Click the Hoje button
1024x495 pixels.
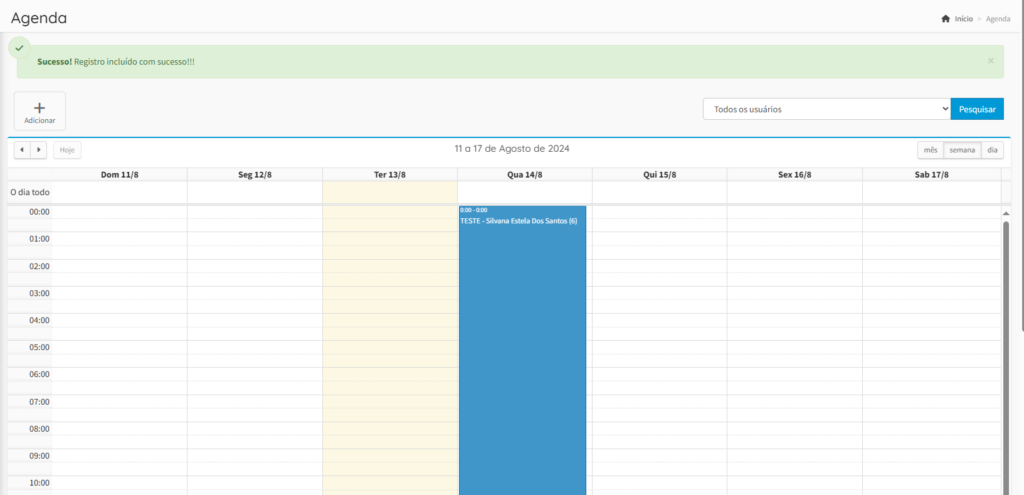pos(67,150)
